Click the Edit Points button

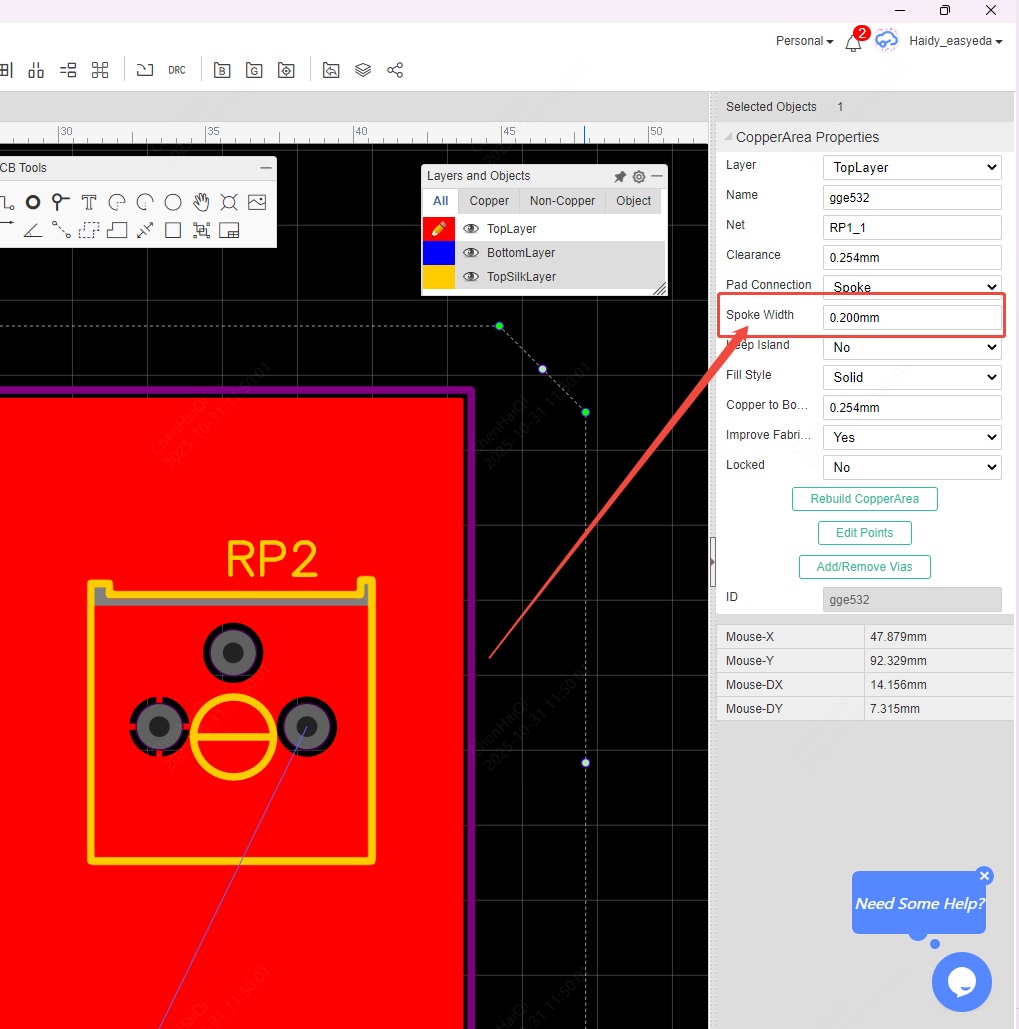tap(864, 533)
